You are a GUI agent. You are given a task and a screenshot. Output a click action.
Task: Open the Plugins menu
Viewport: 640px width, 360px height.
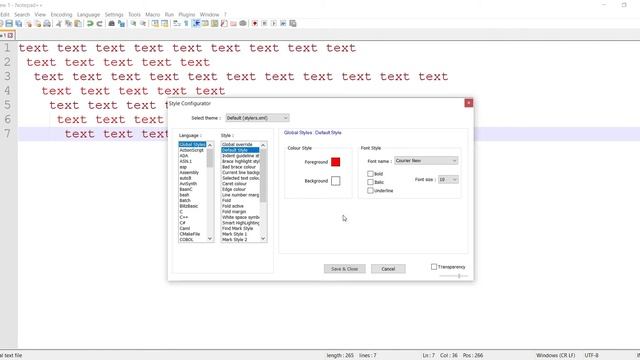(187, 15)
